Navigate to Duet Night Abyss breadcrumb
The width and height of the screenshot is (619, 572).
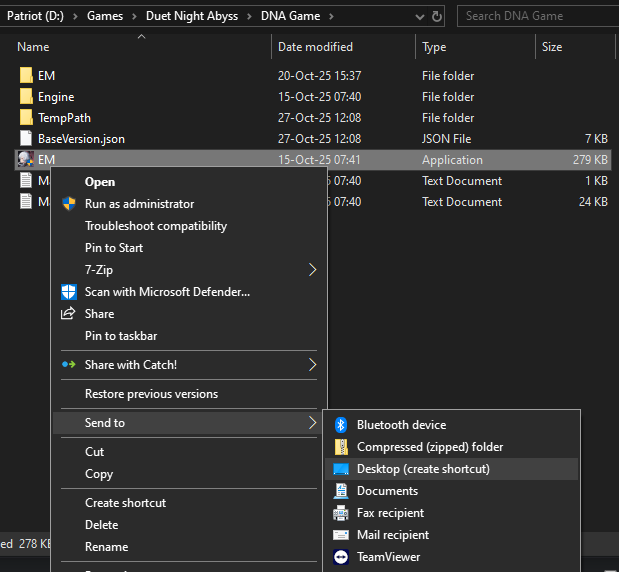pyautogui.click(x=192, y=16)
